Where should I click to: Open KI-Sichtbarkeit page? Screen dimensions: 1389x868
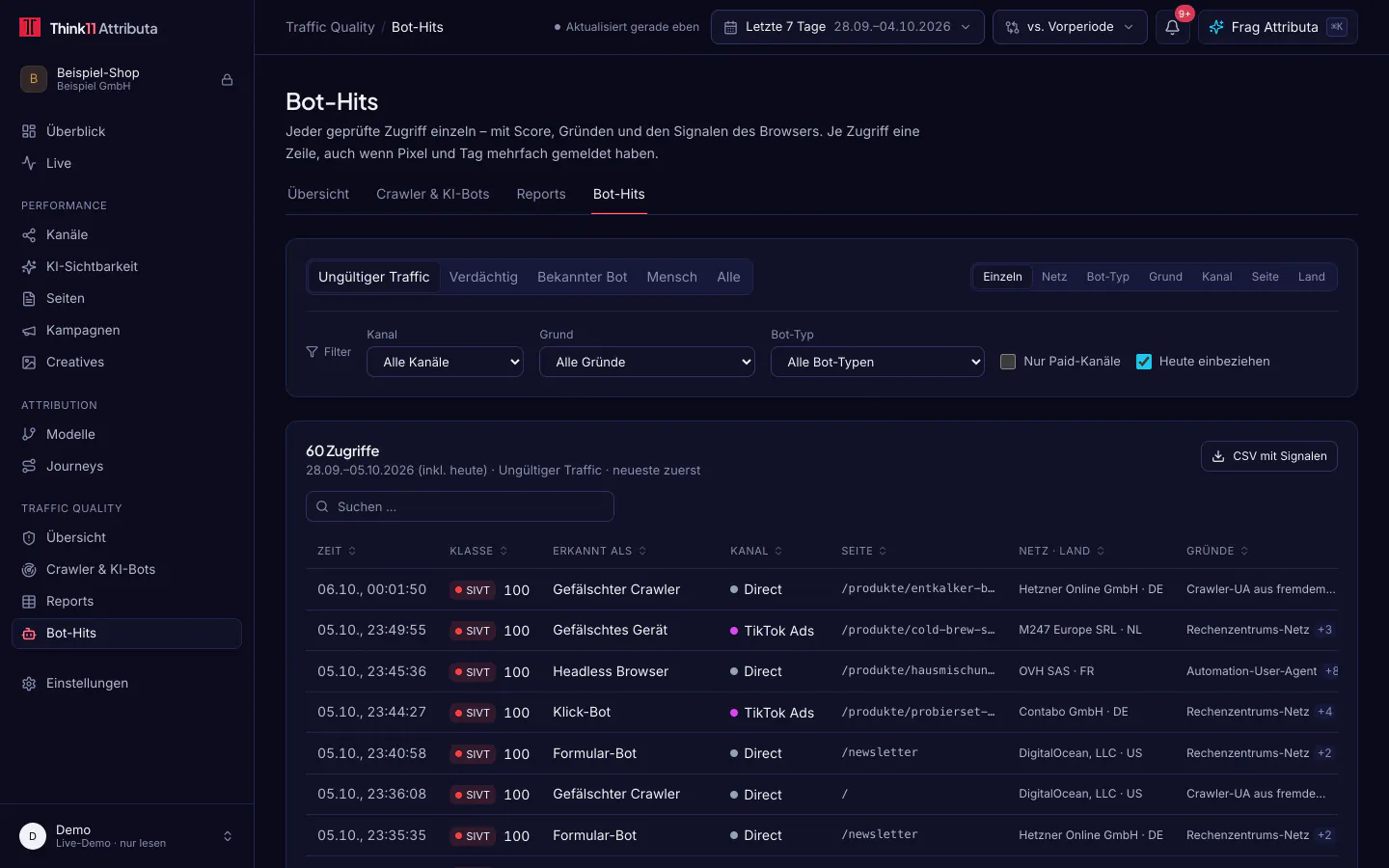pos(126,266)
